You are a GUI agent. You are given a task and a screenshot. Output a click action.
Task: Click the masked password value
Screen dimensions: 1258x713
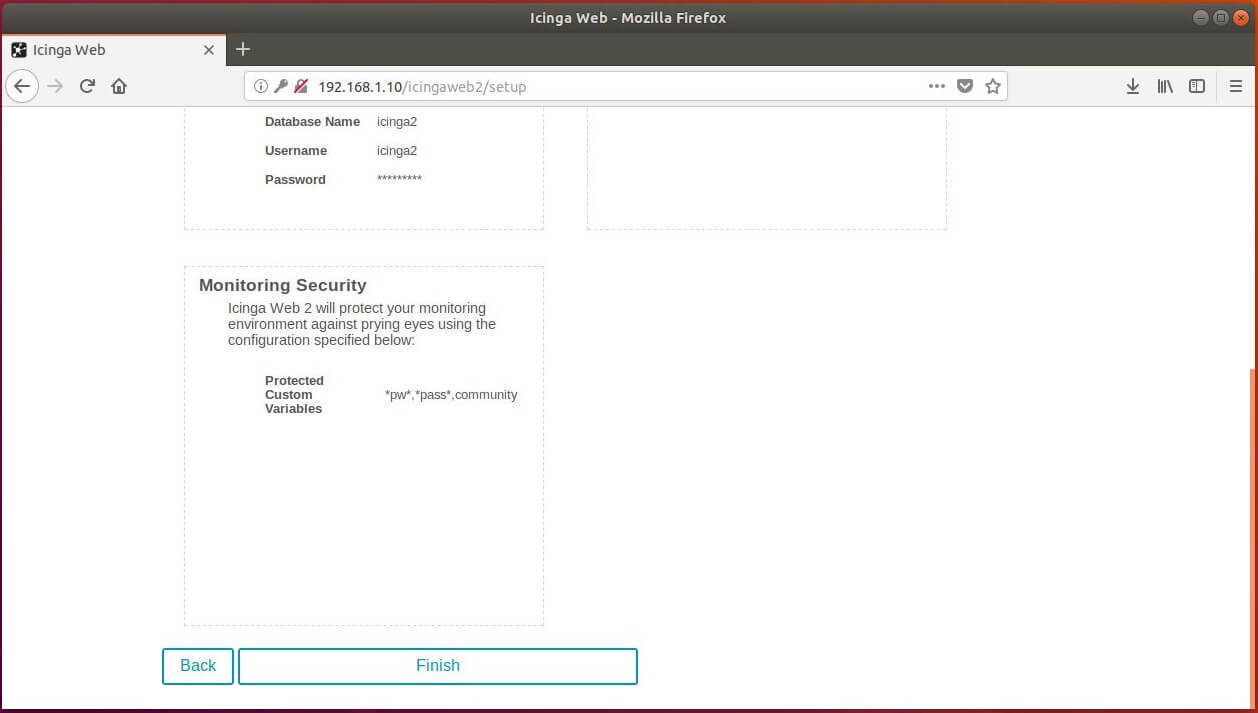[399, 180]
